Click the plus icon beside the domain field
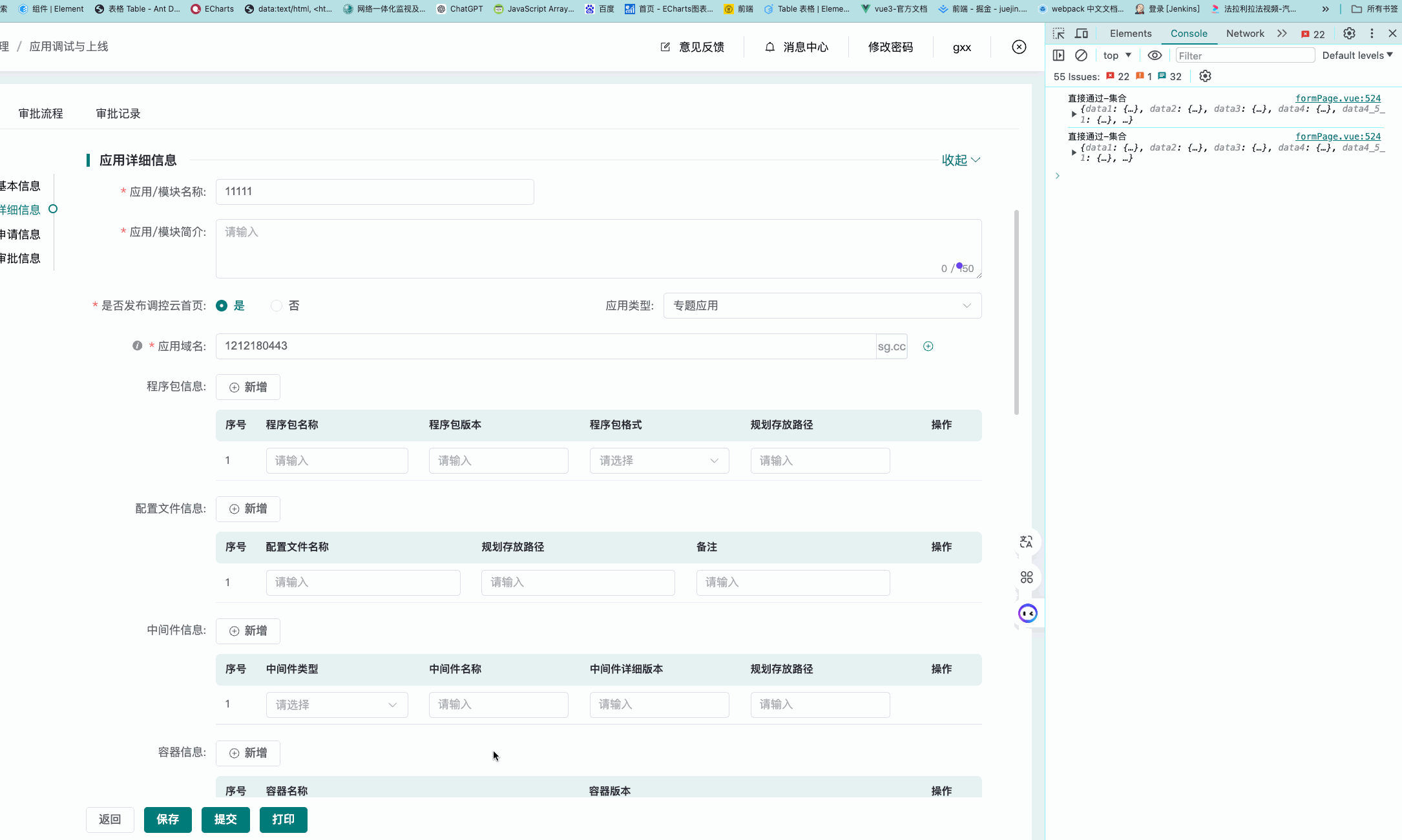The image size is (1402, 840). [928, 346]
